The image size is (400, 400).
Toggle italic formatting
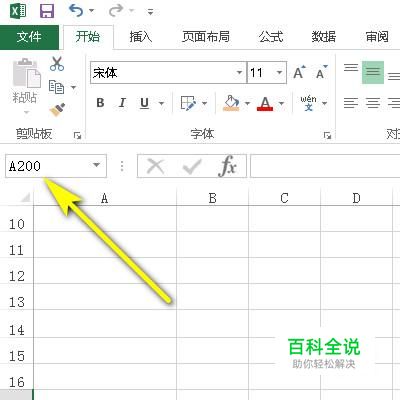coord(122,103)
